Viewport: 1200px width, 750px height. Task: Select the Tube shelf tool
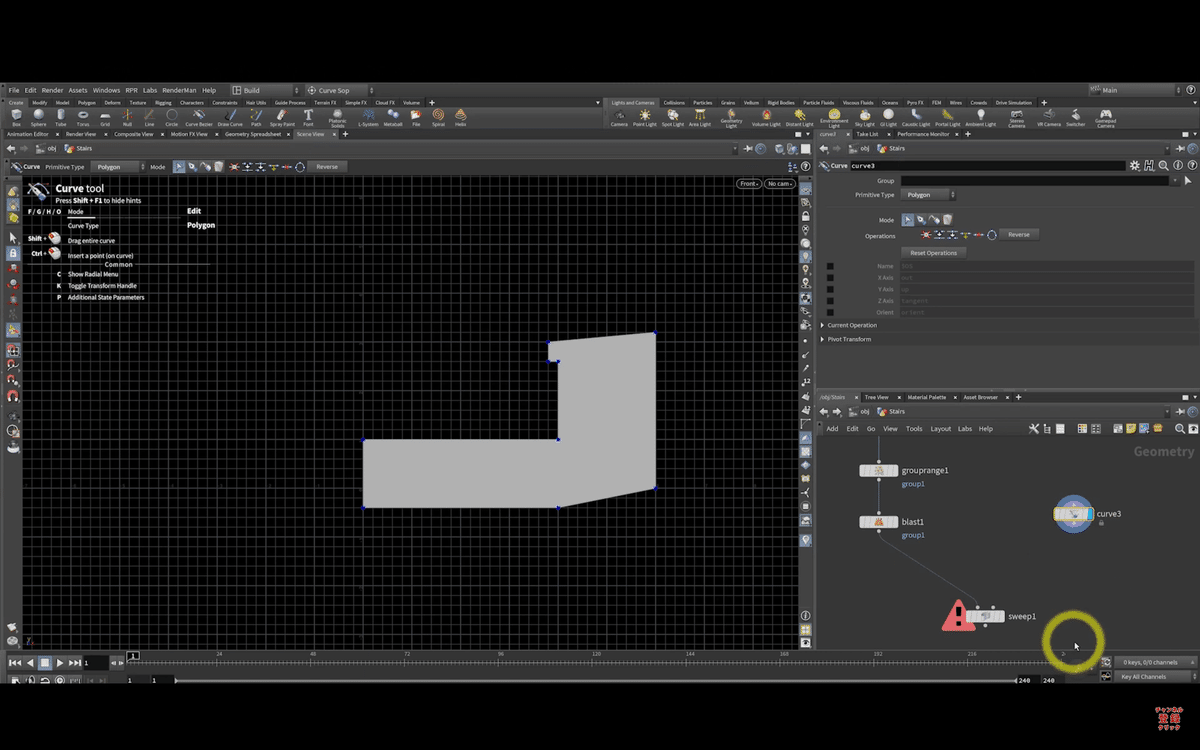[x=61, y=118]
